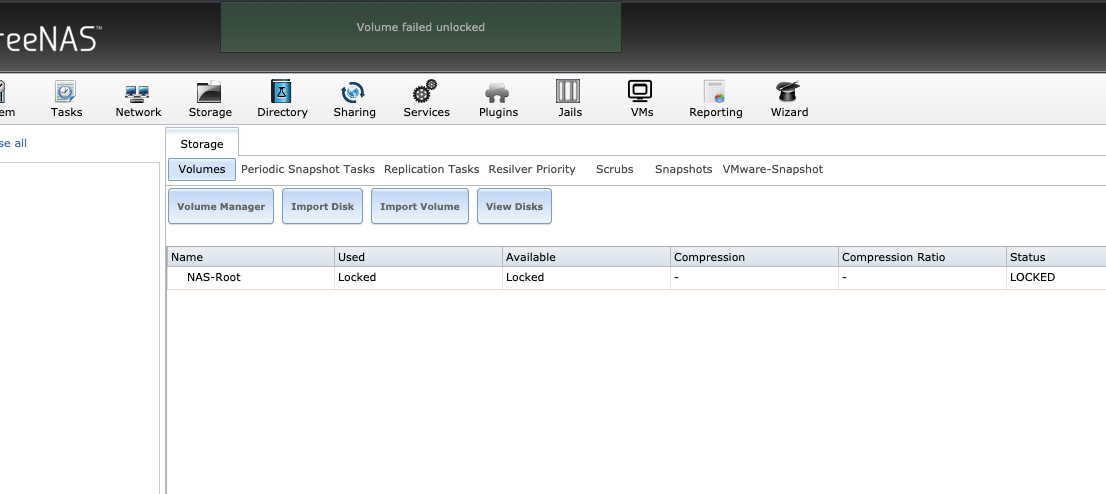The width and height of the screenshot is (1106, 494).
Task: Sort by the Used column header
Action: tap(418, 257)
